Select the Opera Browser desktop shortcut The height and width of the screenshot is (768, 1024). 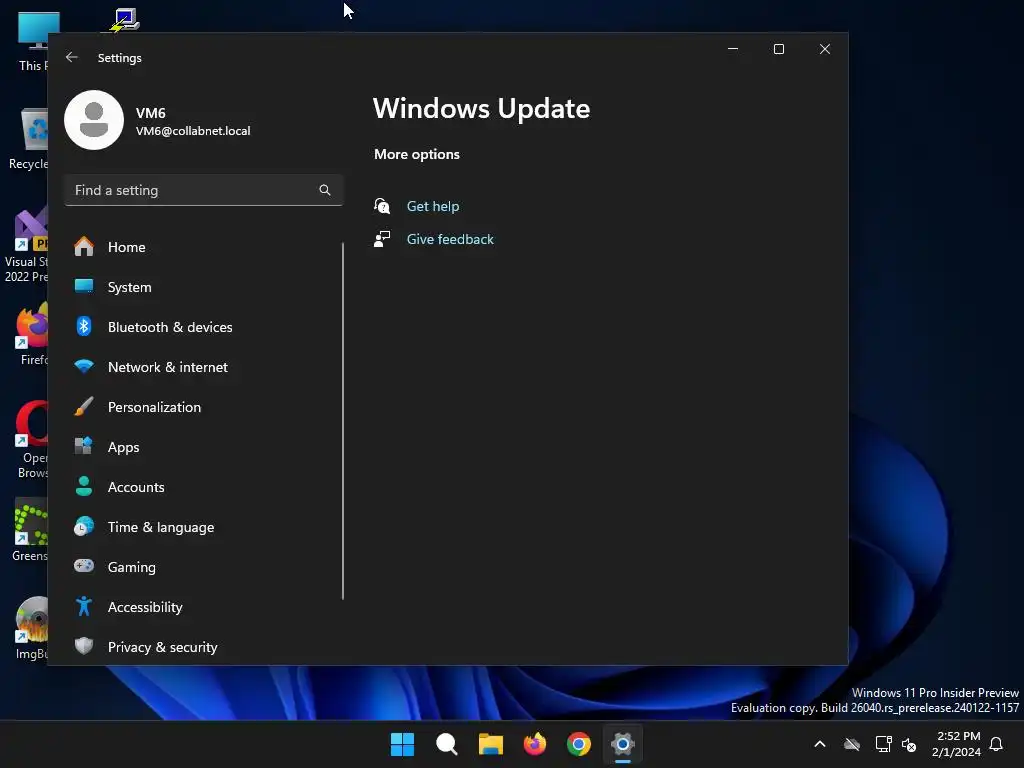[x=33, y=440]
